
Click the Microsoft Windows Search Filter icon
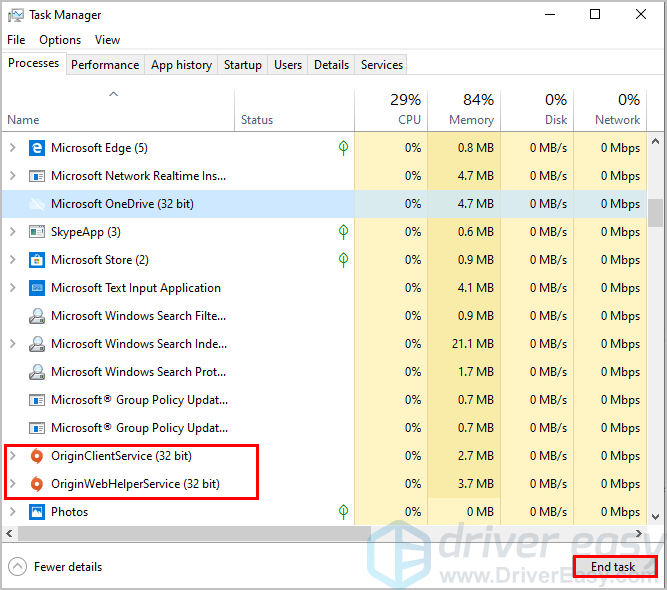pyautogui.click(x=37, y=316)
